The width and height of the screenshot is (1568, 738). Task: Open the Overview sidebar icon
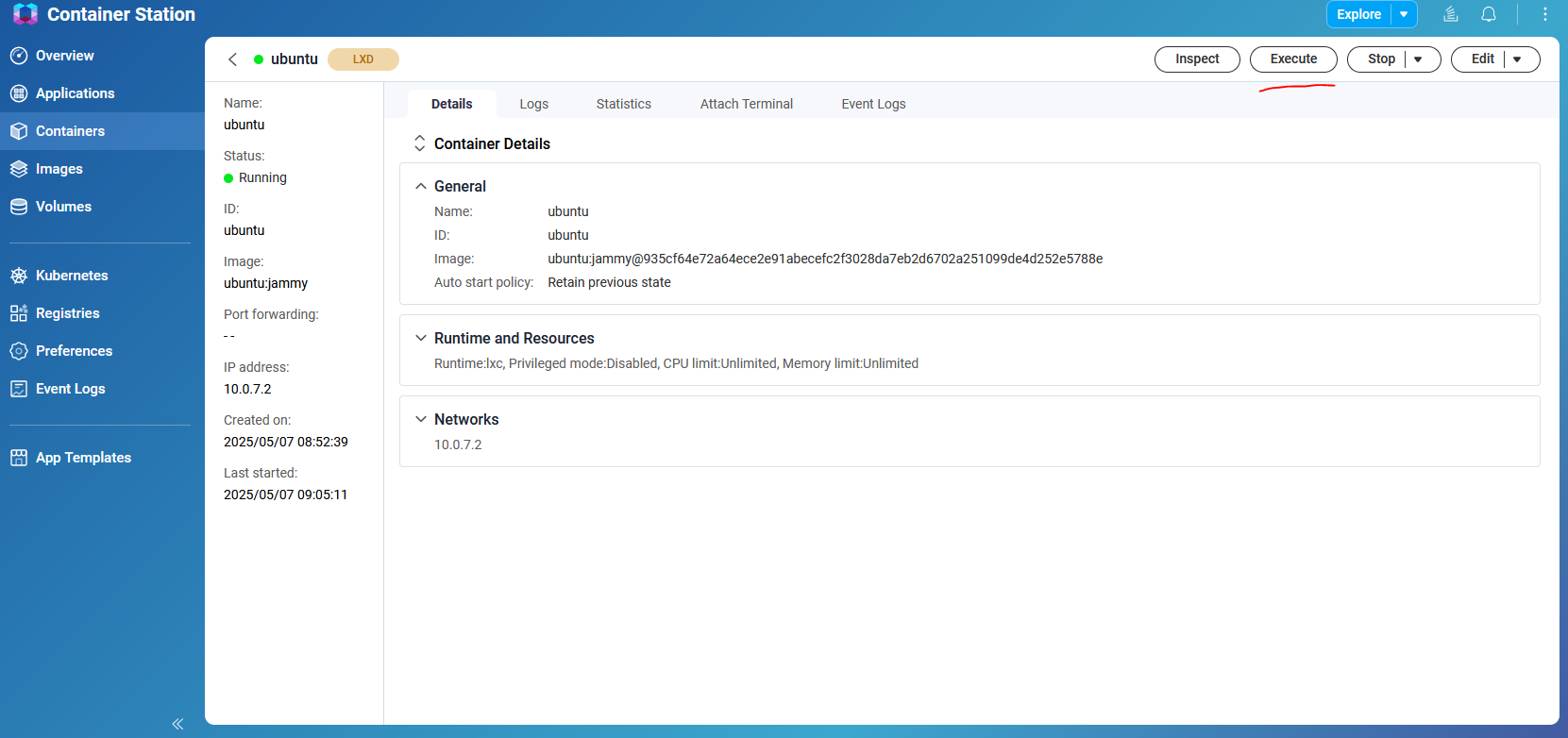click(19, 56)
